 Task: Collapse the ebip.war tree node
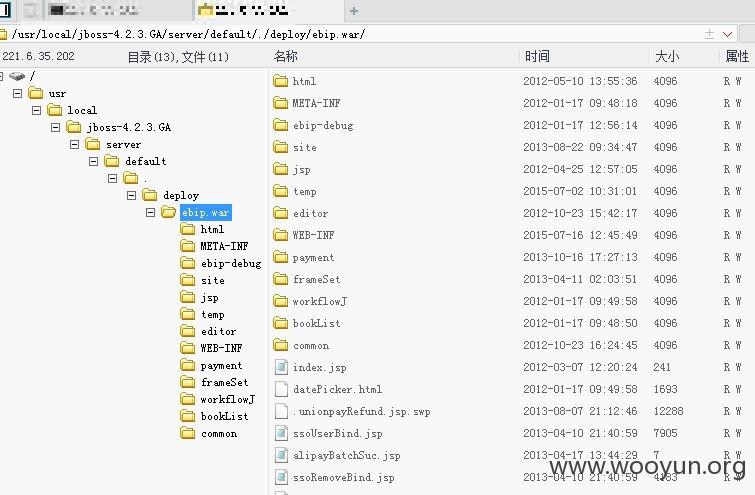tap(150, 212)
